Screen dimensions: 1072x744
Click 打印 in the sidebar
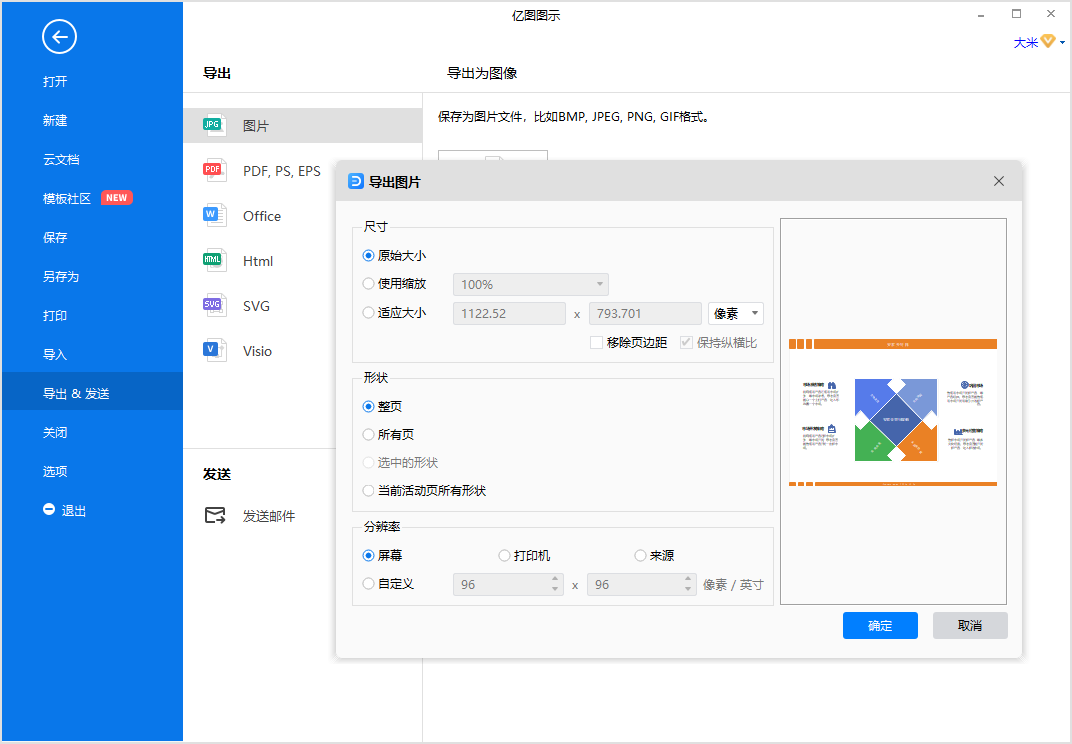(x=55, y=315)
